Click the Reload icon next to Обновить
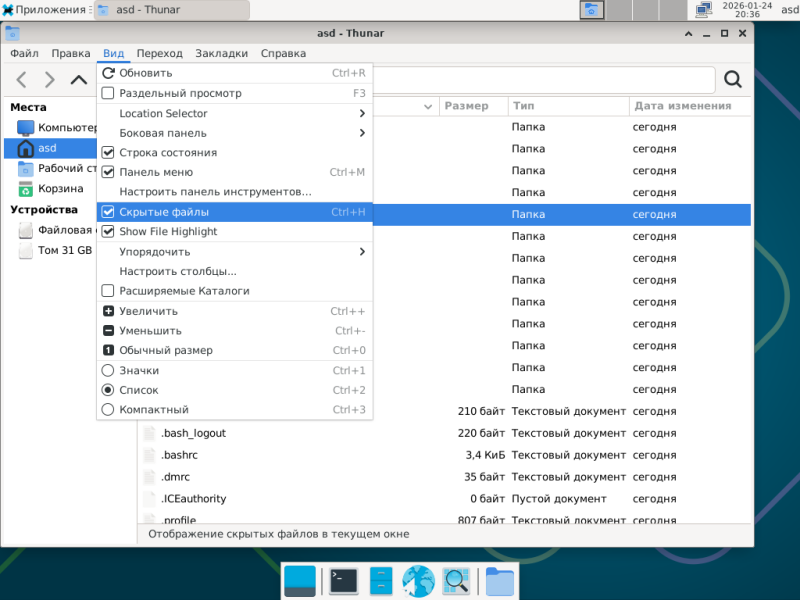 pyautogui.click(x=108, y=73)
